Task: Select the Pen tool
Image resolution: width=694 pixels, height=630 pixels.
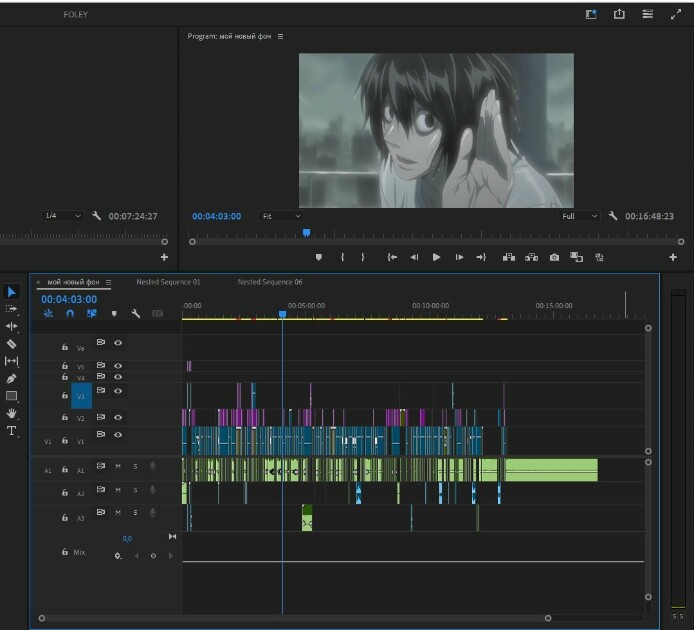Action: [12, 379]
